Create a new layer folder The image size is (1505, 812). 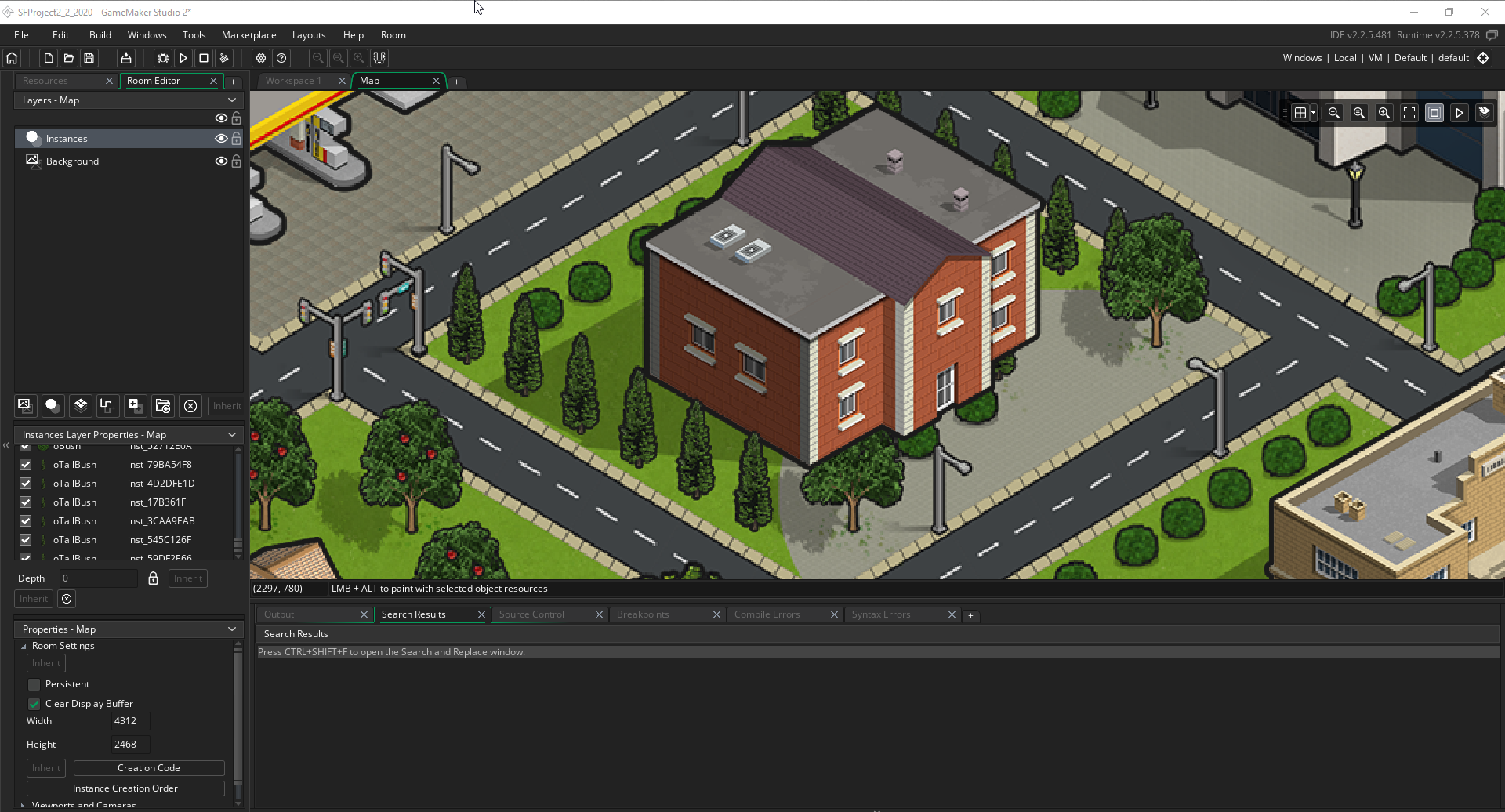163,405
